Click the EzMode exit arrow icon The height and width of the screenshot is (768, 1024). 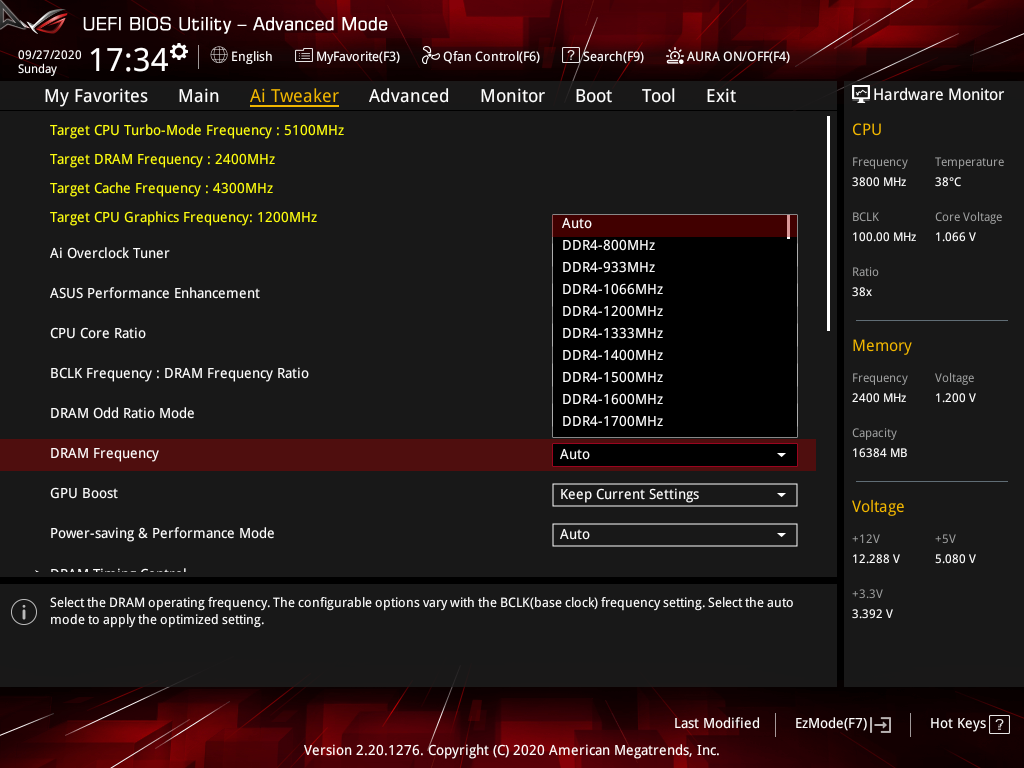(880, 724)
